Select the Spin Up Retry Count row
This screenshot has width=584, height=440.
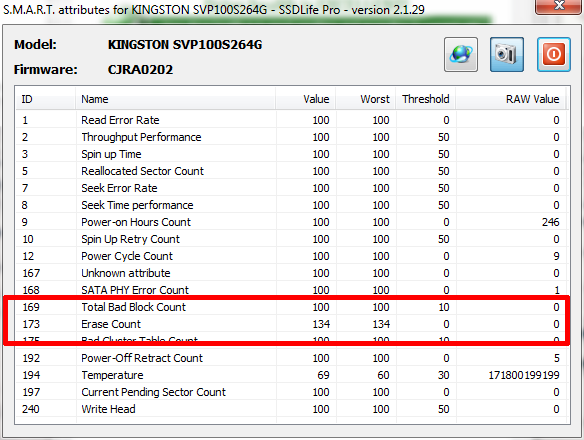[291, 239]
